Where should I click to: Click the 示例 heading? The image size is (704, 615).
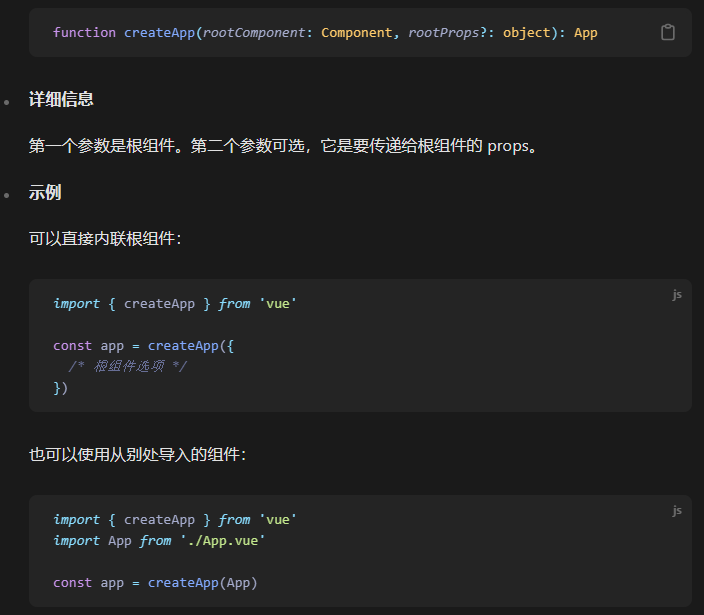coord(45,192)
